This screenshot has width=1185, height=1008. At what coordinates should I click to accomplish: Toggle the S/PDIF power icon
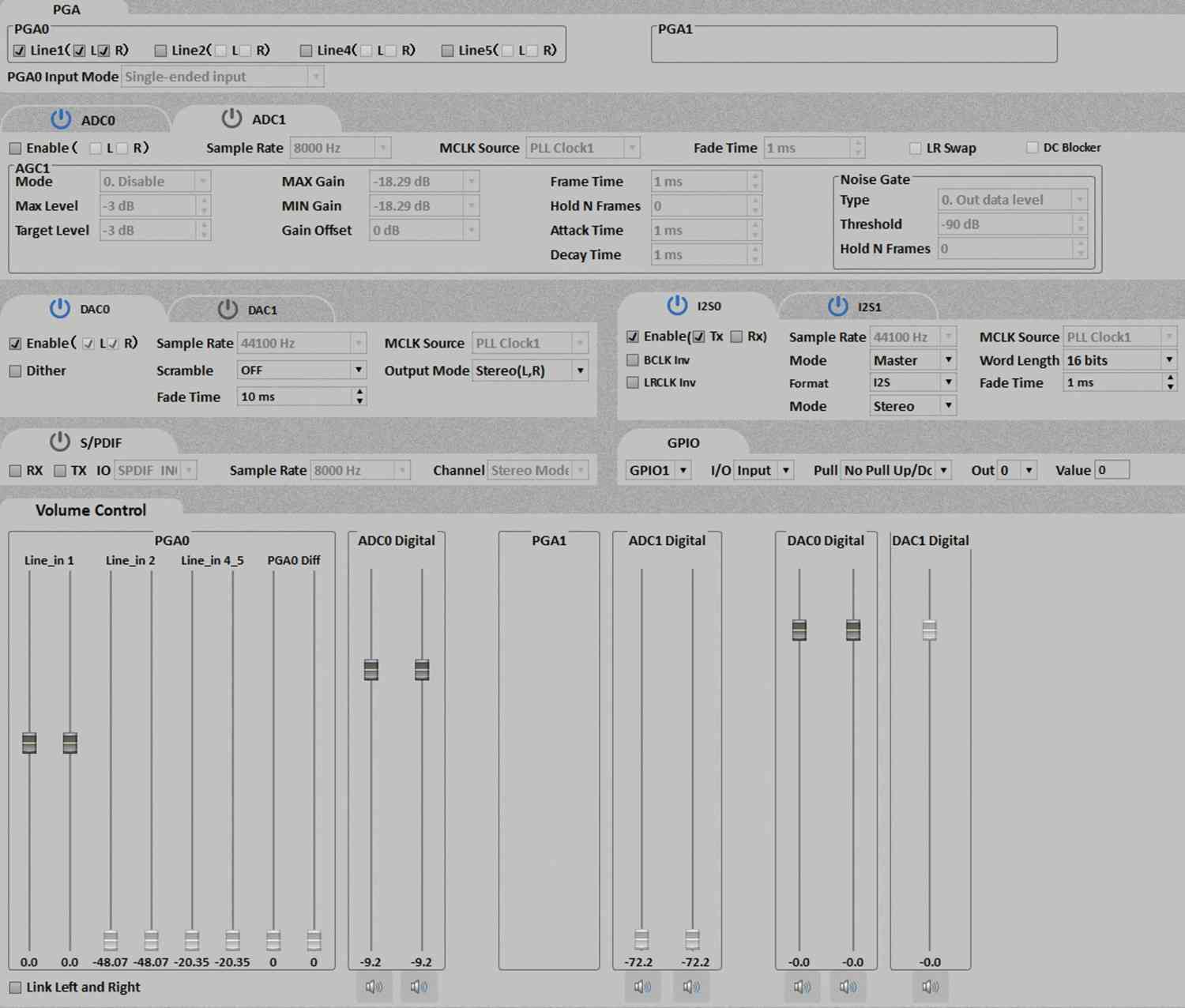(60, 442)
